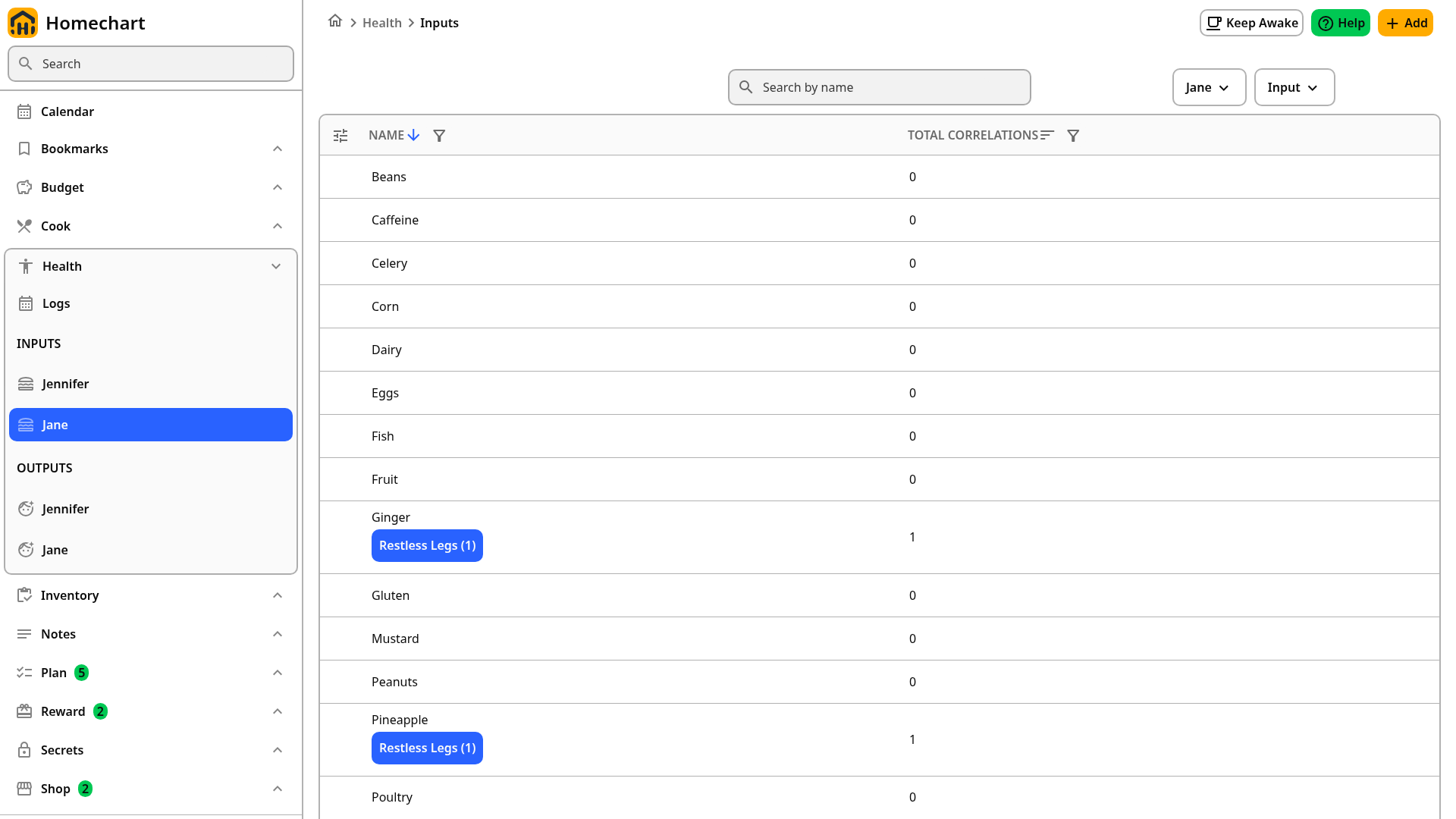Expand the Budget menu section
This screenshot has height=819, width=1456.
click(278, 187)
